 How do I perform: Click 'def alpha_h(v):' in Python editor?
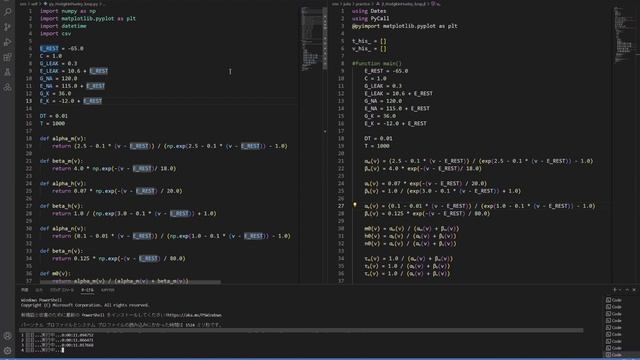[x=63, y=183]
